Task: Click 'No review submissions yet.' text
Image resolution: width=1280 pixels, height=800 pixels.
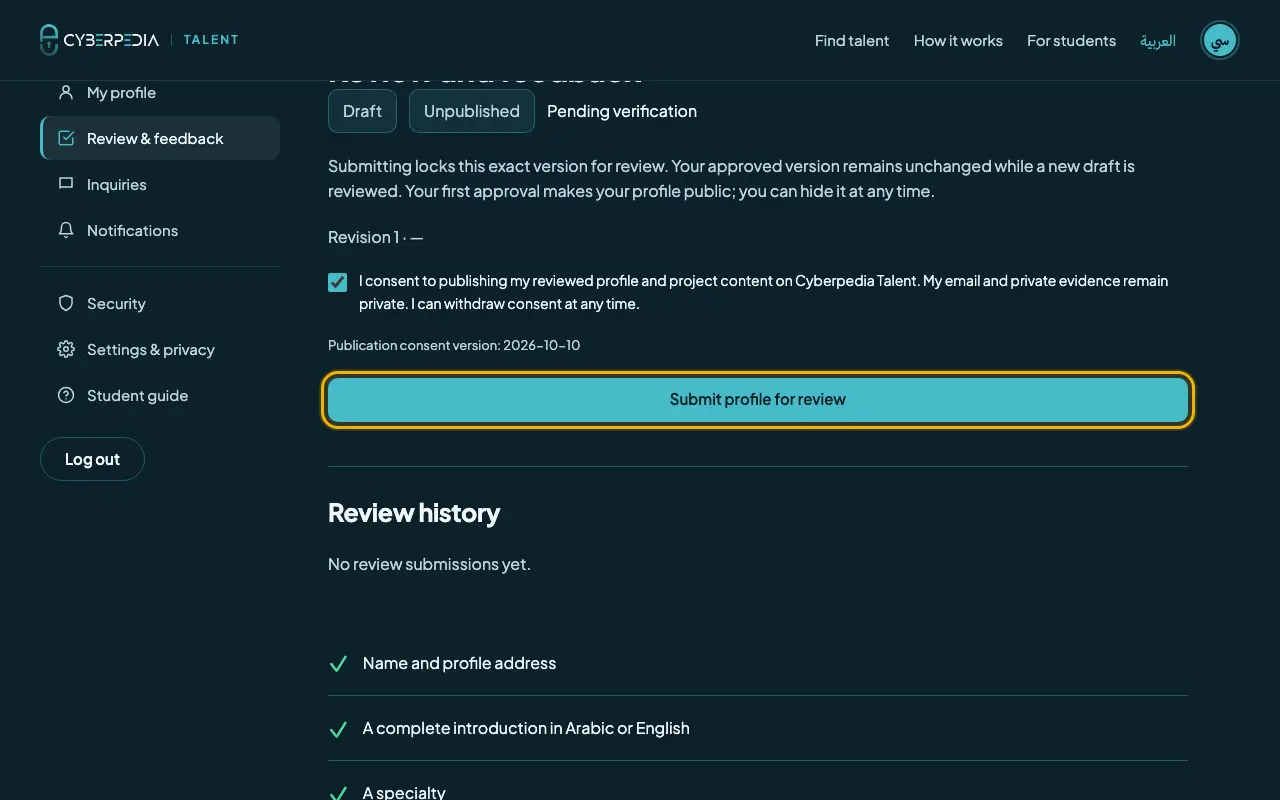Action: pos(429,564)
